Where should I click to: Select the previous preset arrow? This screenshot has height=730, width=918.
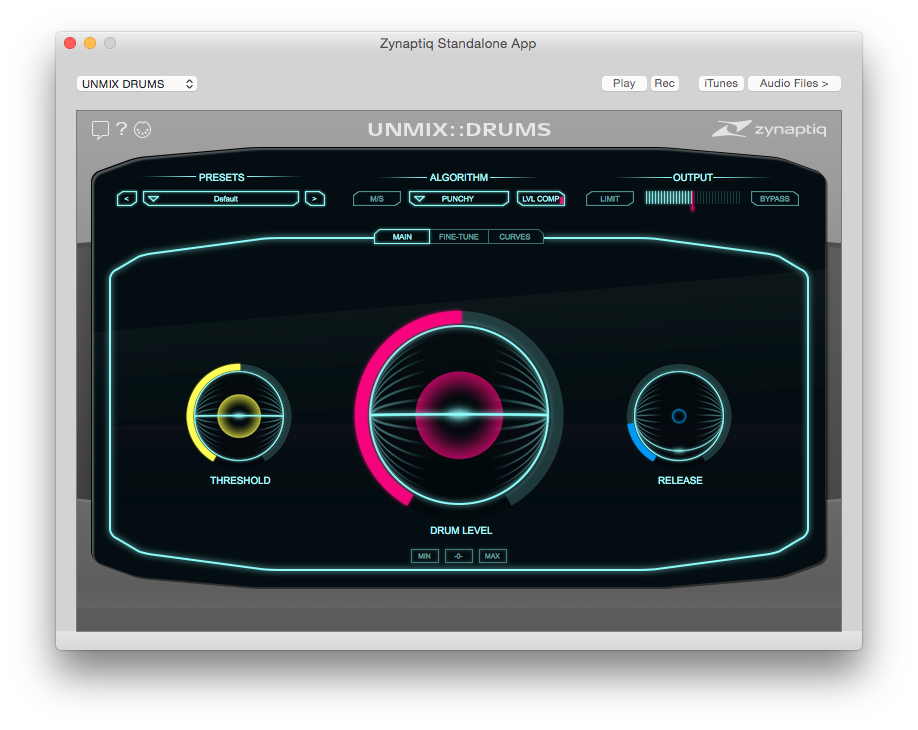tap(126, 198)
